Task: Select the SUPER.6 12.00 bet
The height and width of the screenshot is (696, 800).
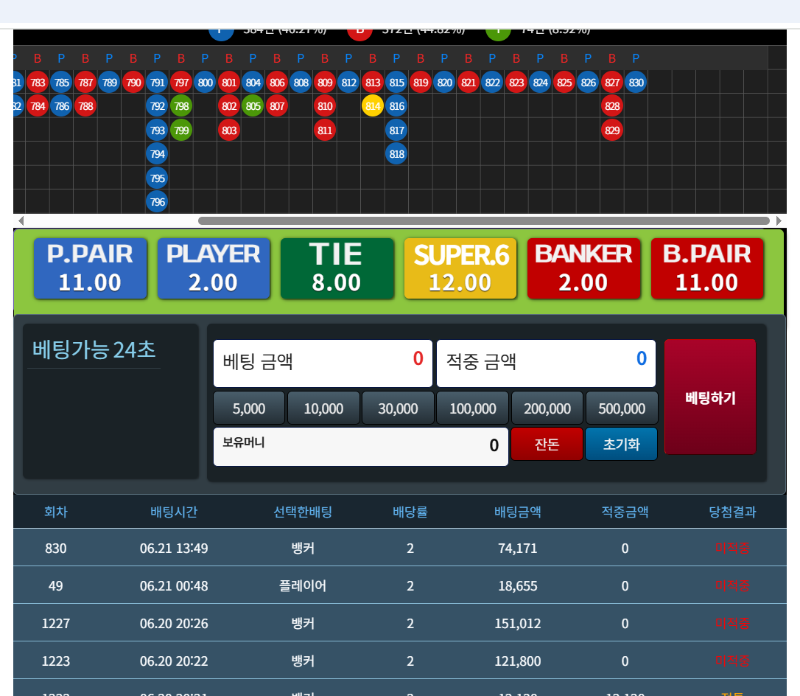Action: click(460, 268)
